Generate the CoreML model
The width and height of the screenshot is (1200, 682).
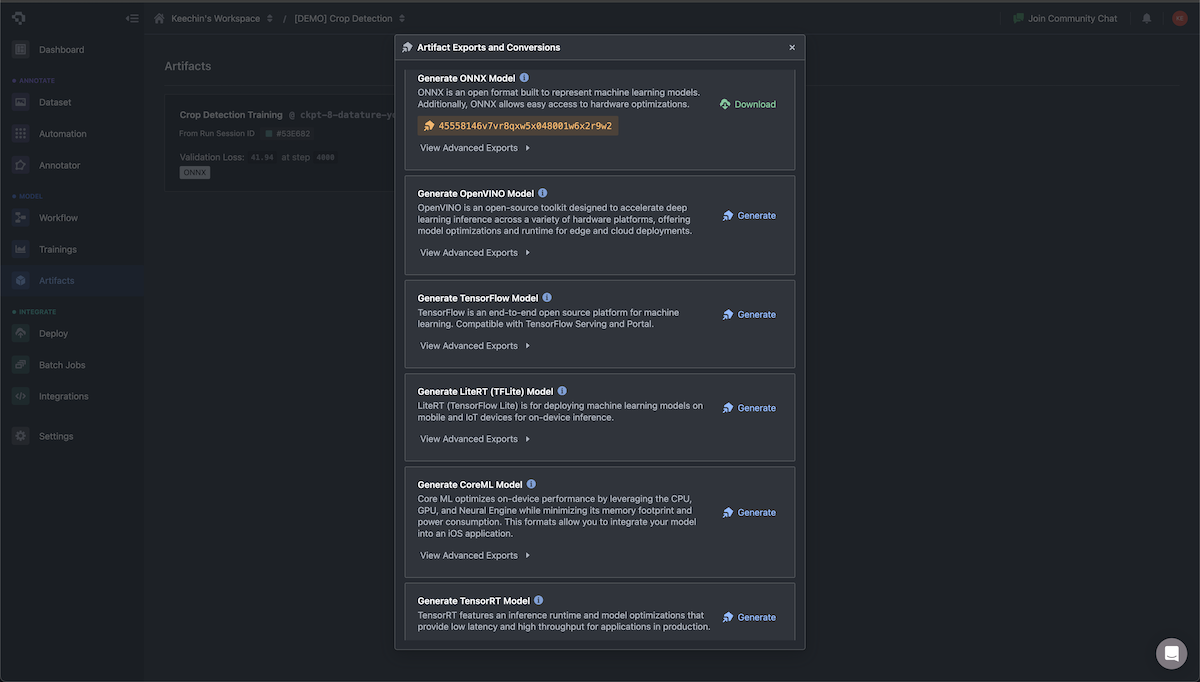point(749,512)
